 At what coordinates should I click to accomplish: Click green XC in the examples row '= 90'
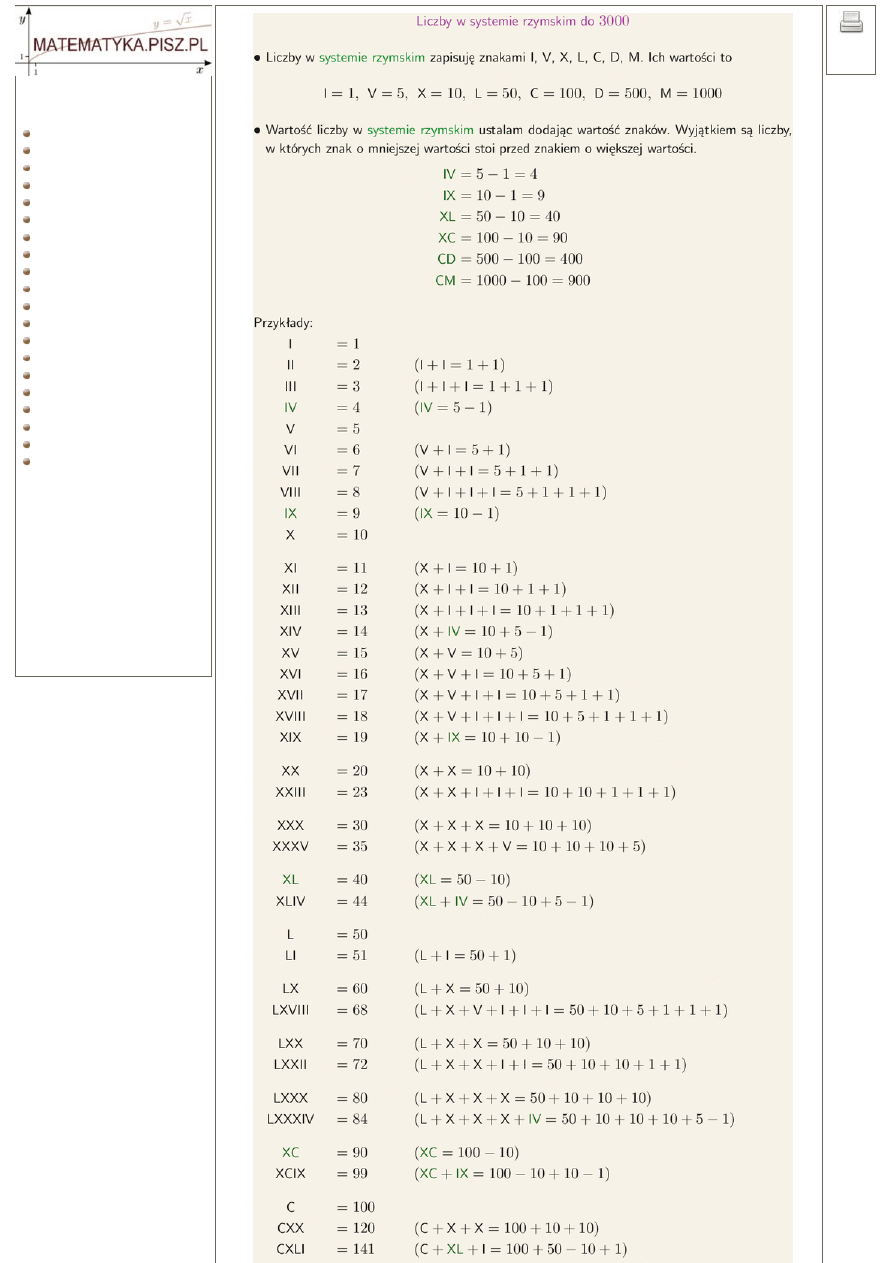click(x=290, y=1152)
